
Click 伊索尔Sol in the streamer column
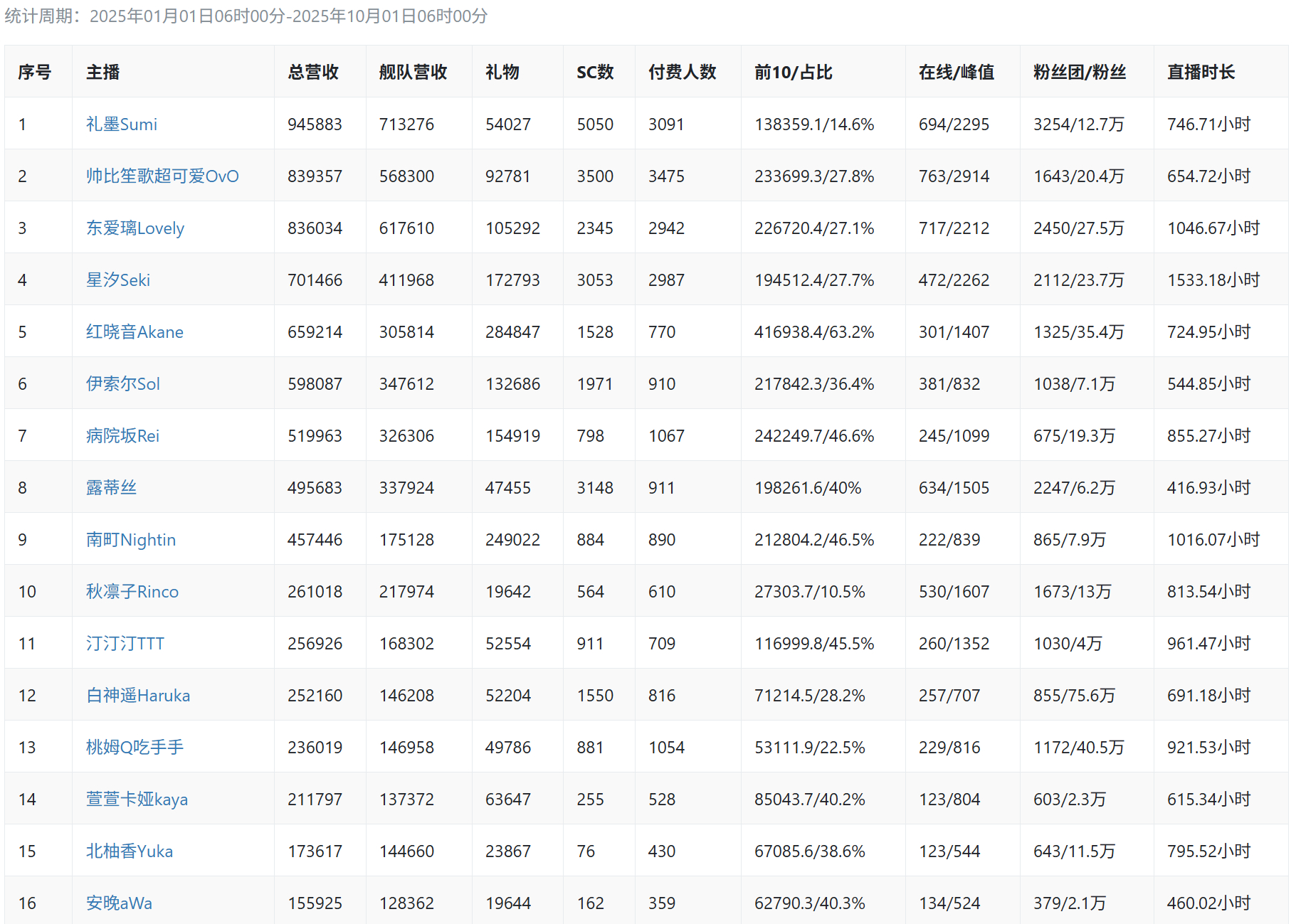(x=122, y=384)
